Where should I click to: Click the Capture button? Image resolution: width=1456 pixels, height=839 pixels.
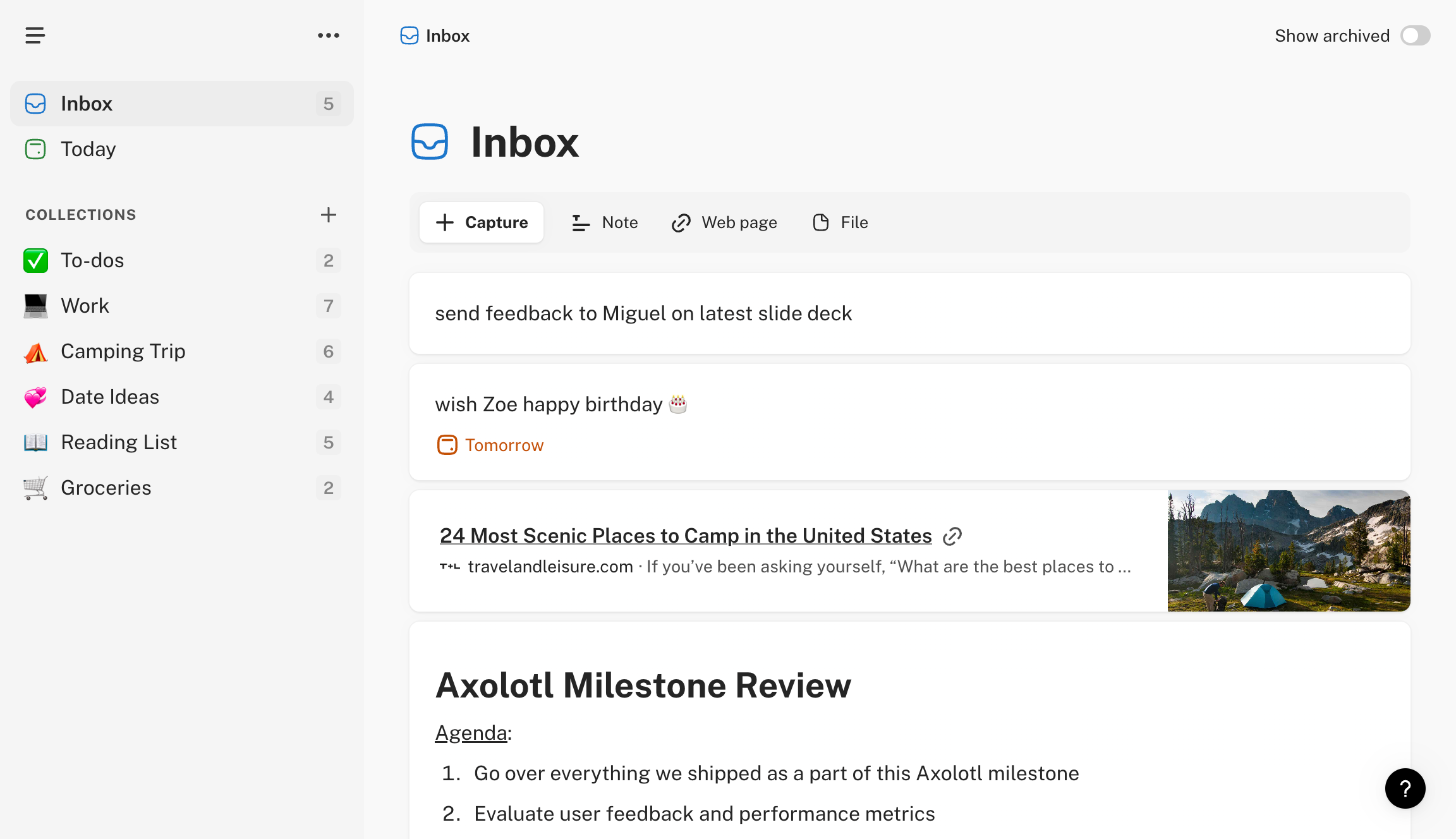[x=482, y=222]
